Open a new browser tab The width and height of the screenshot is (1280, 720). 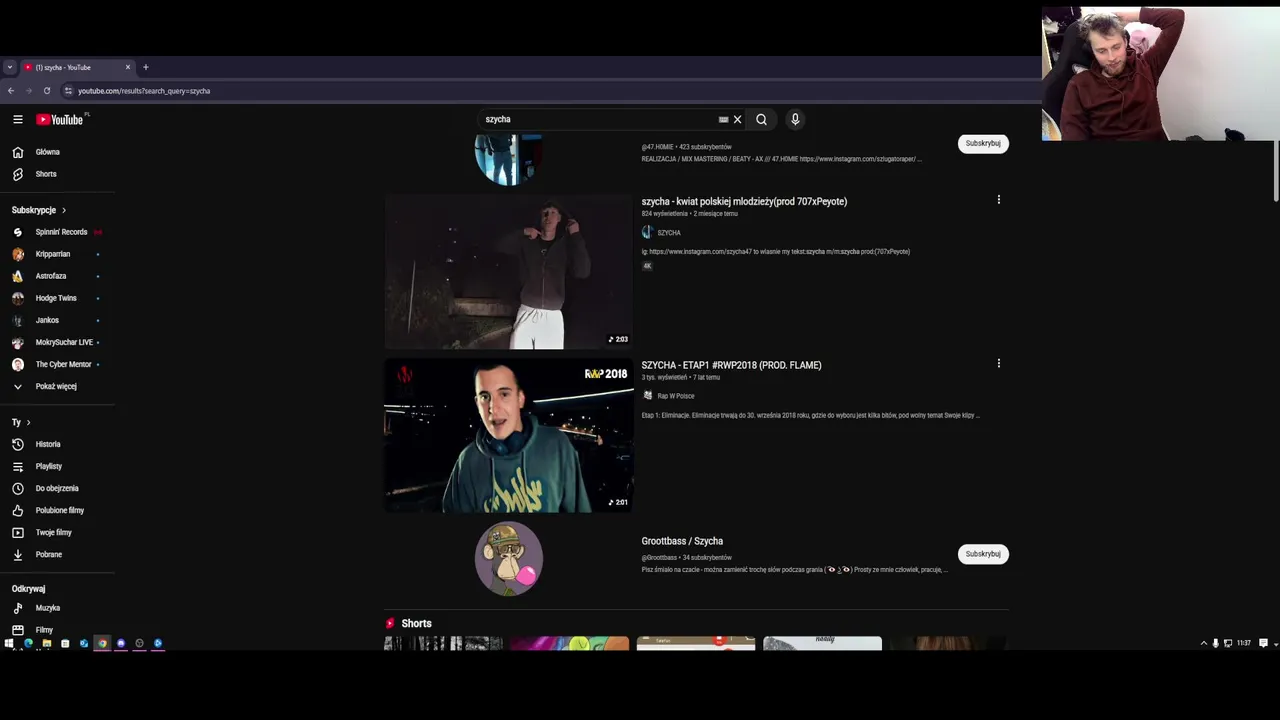tap(145, 67)
